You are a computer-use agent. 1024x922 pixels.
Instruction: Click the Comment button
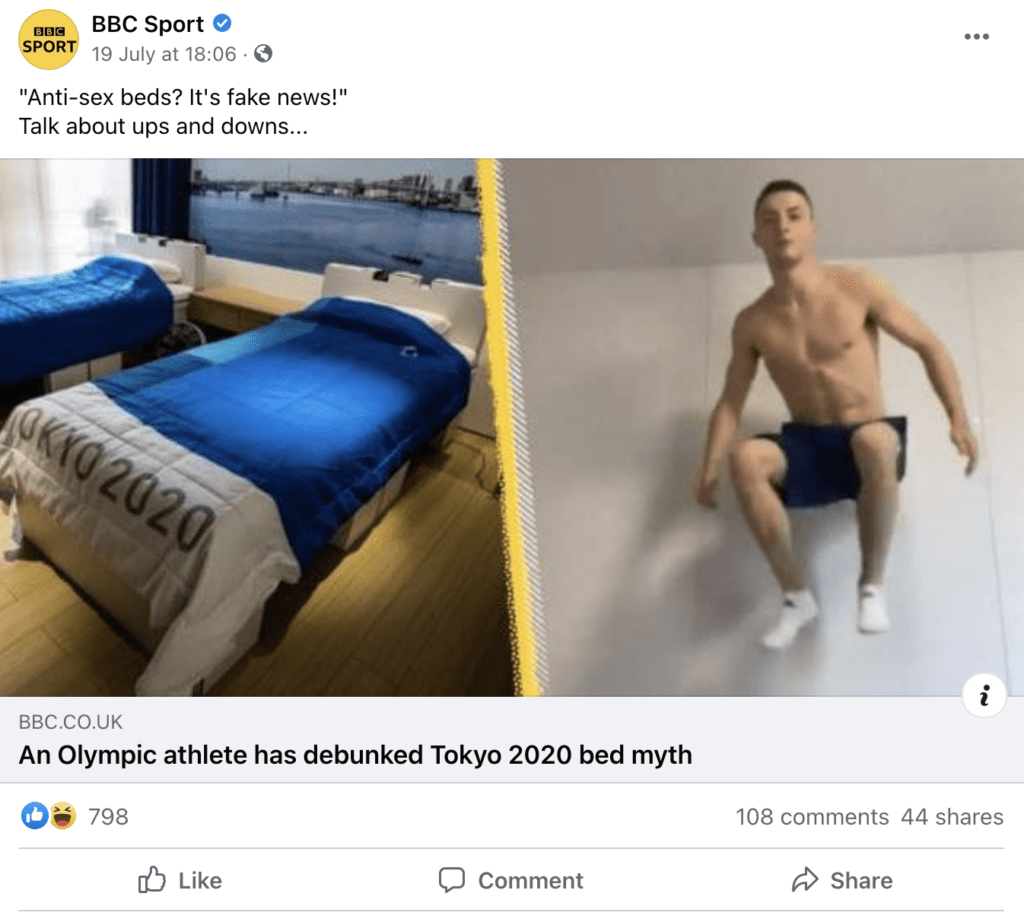click(x=511, y=880)
